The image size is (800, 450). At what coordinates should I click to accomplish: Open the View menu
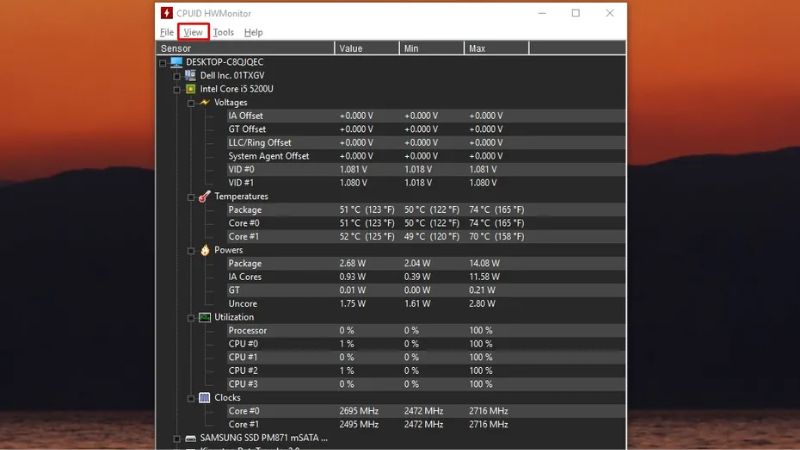tap(193, 32)
